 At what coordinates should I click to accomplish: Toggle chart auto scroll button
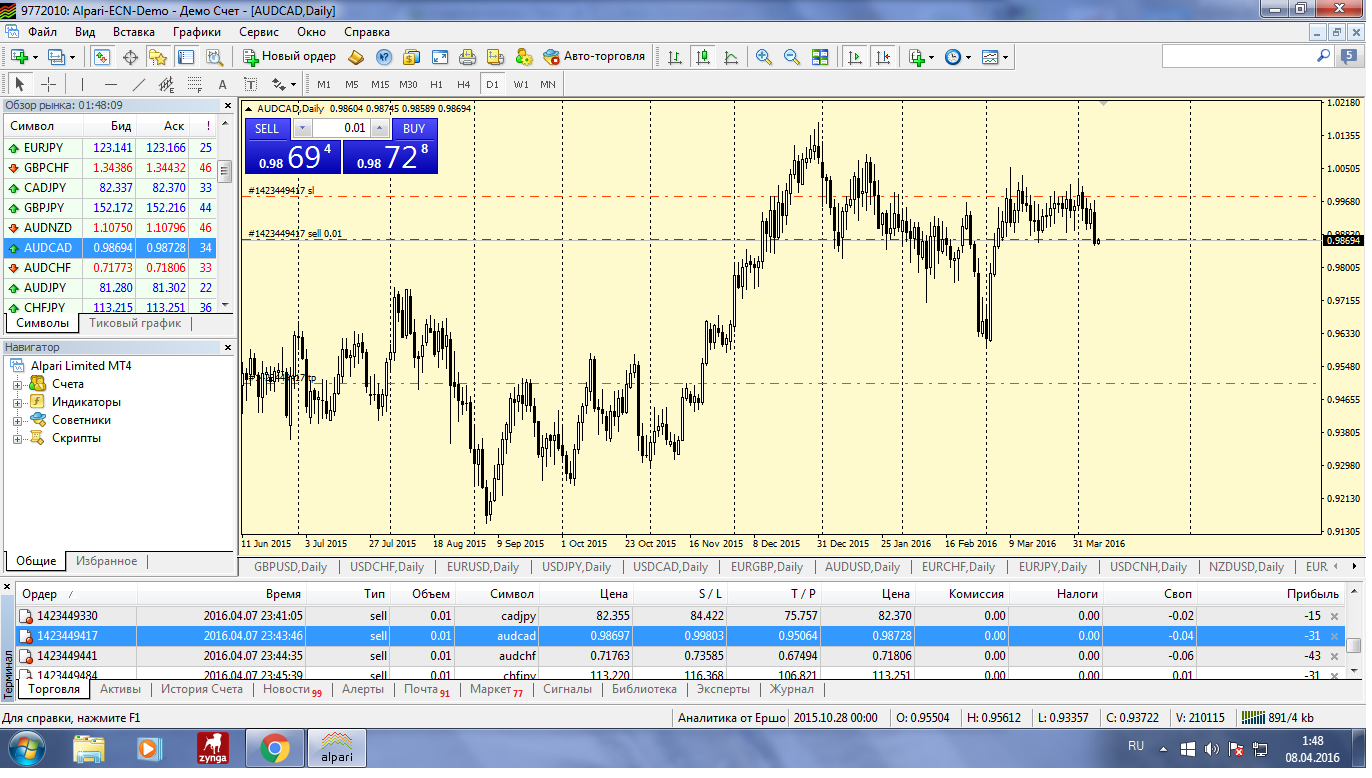[x=855, y=57]
